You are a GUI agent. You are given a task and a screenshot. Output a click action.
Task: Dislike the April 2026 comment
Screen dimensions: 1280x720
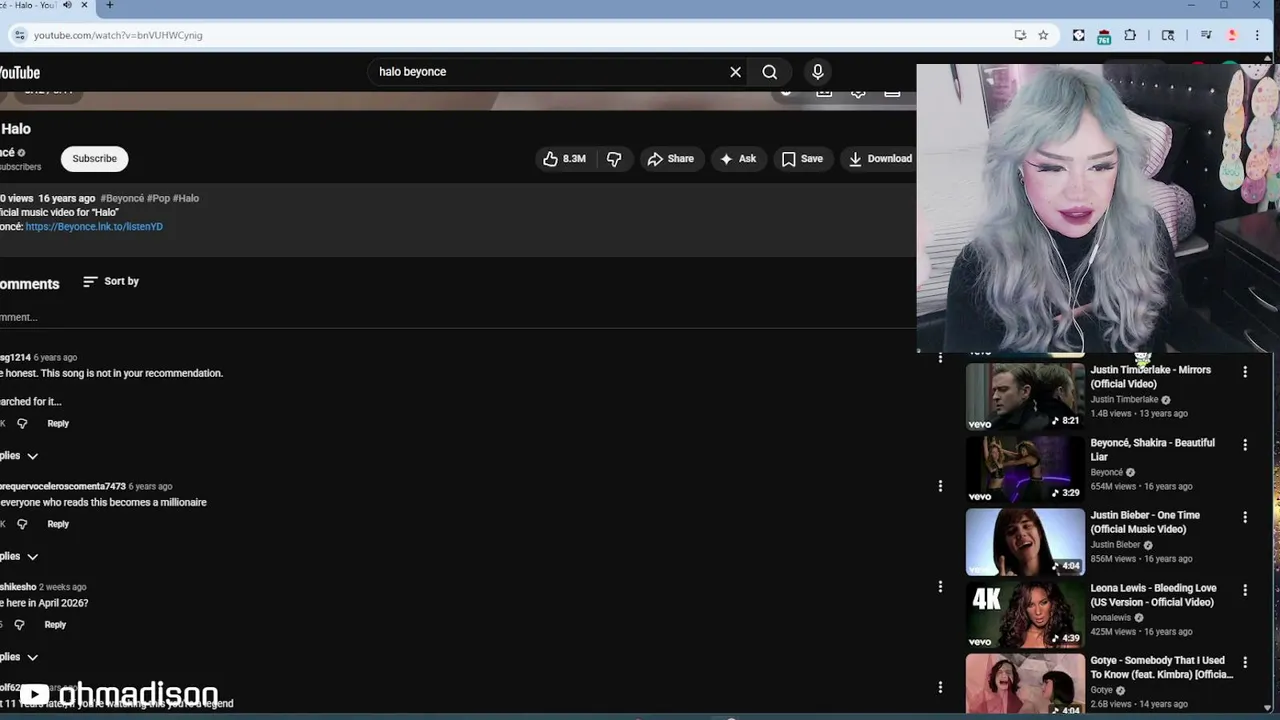click(x=19, y=625)
